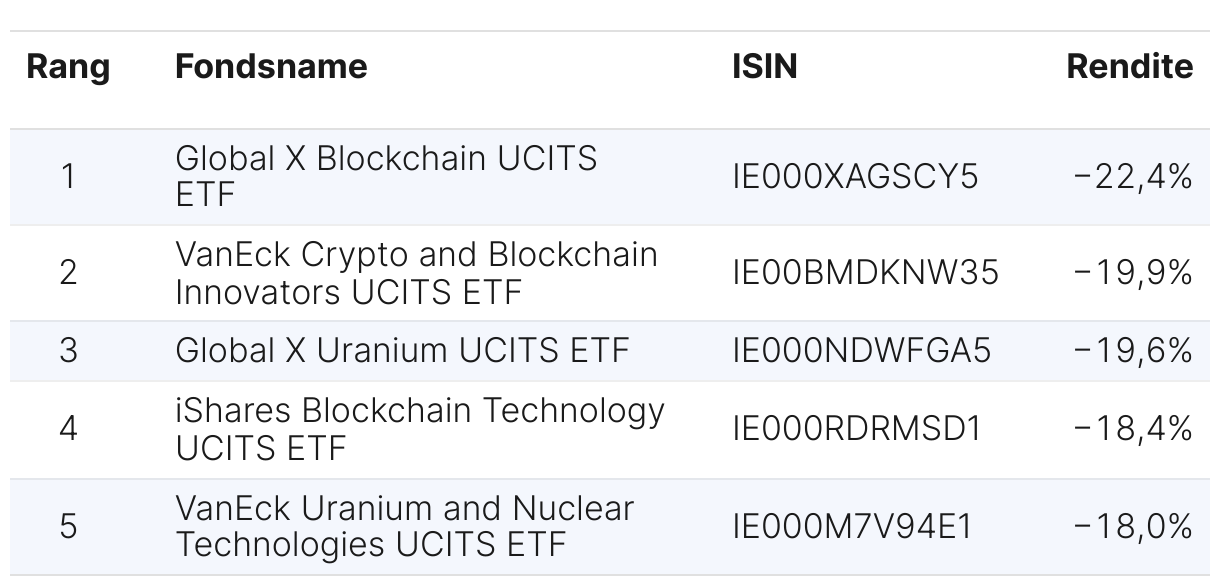Screen dimensions: 1220x586
Task: Select the ISIN IE00BMDKNW35 cell
Action: coord(865,272)
